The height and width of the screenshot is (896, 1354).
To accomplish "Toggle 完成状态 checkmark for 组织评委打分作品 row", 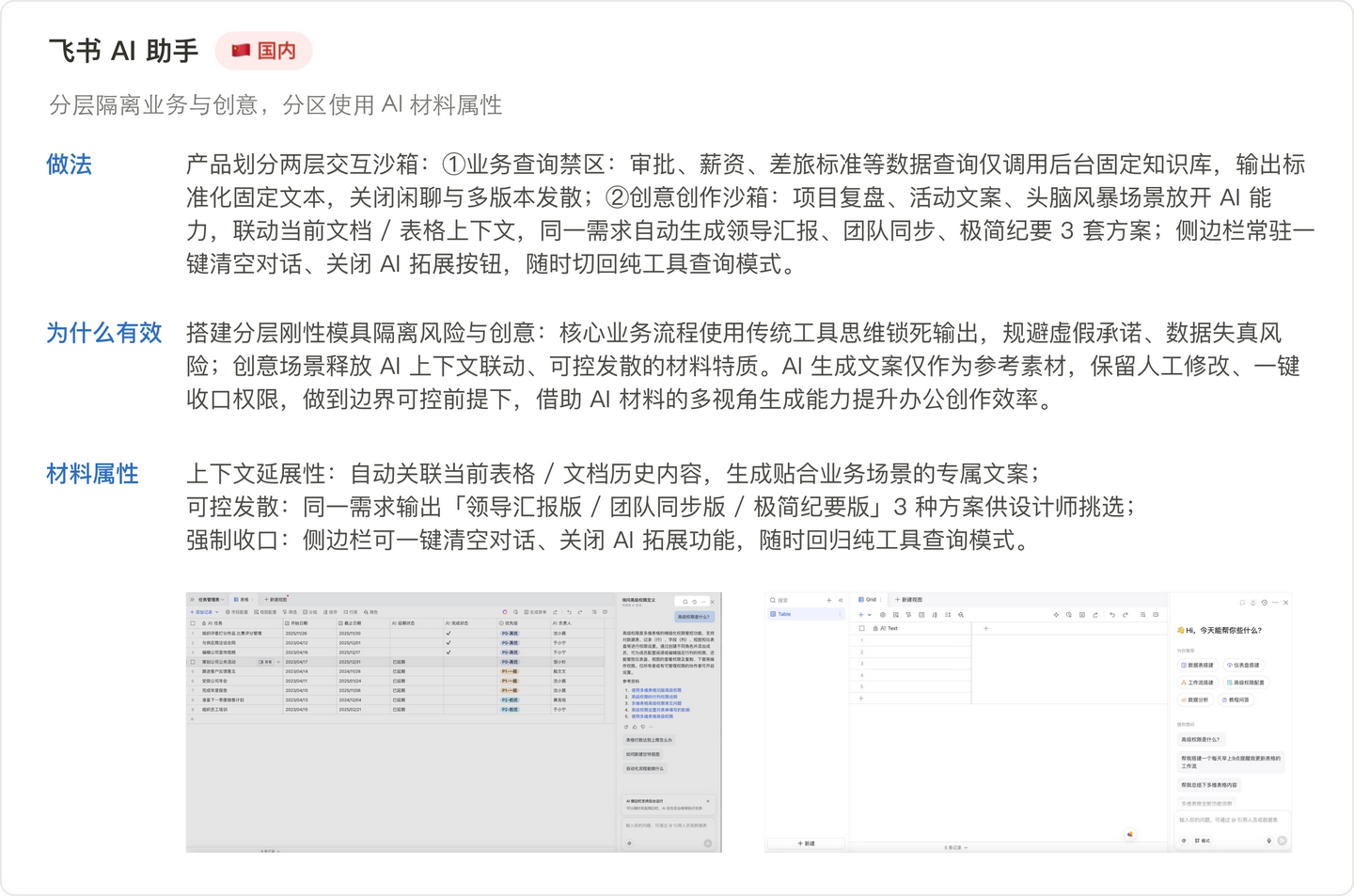I will click(449, 633).
